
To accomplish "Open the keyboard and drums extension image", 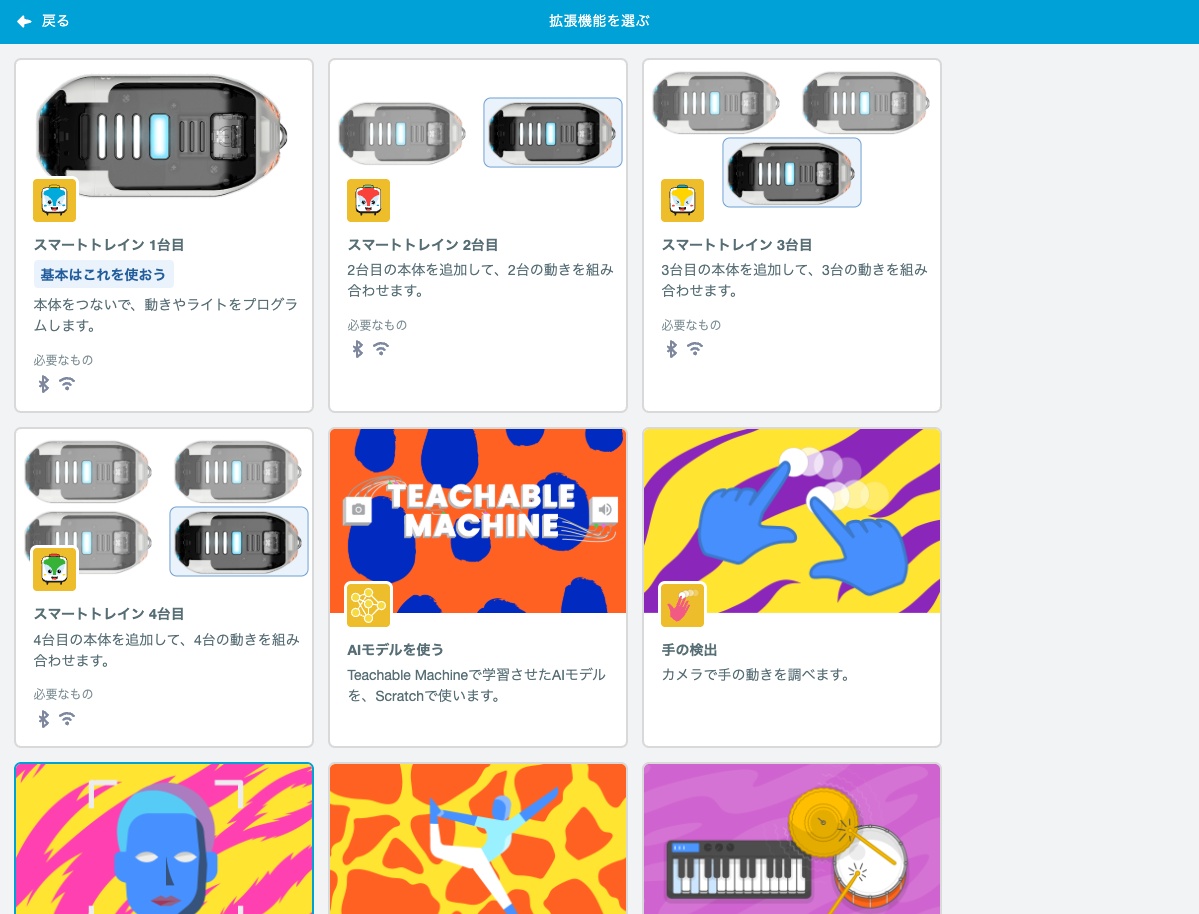I will [x=792, y=839].
